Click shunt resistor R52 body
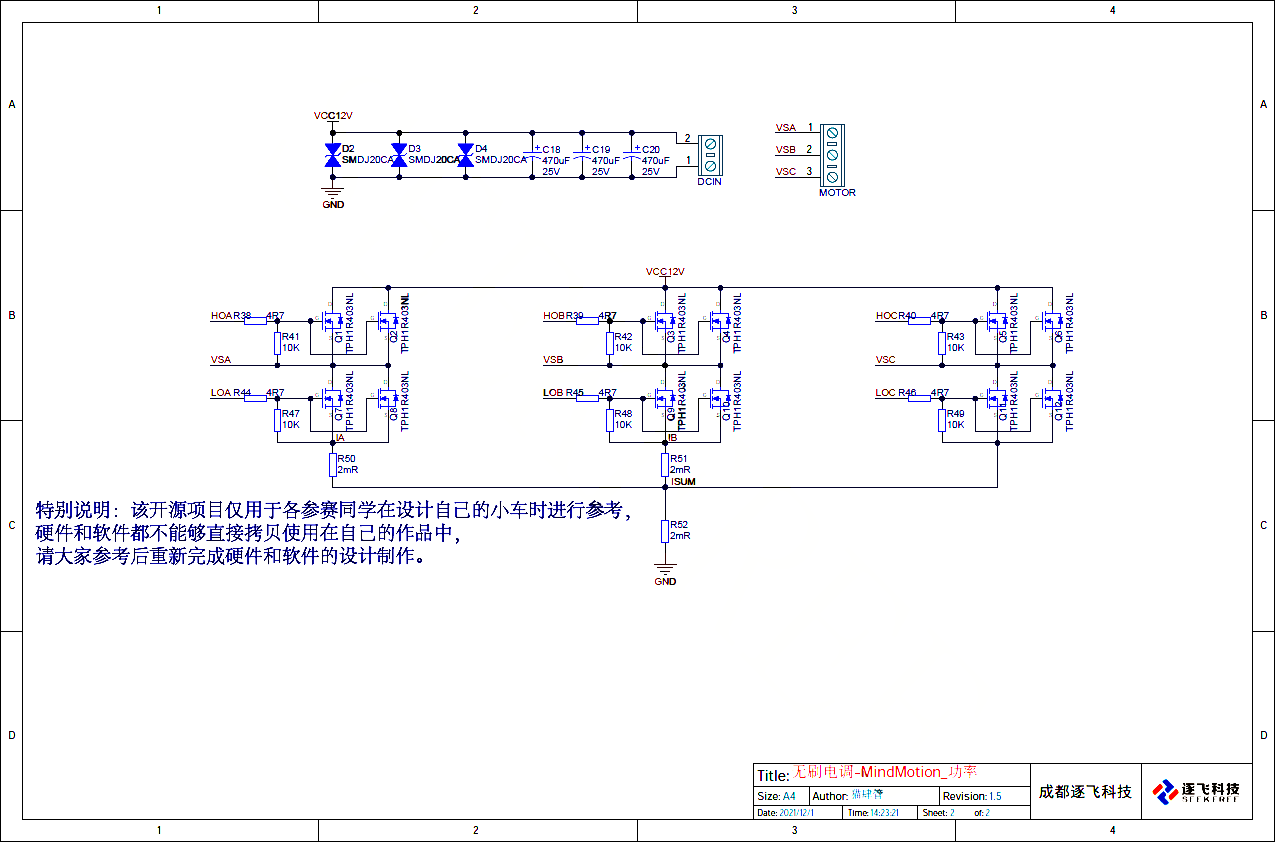1275x842 pixels. [x=665, y=531]
